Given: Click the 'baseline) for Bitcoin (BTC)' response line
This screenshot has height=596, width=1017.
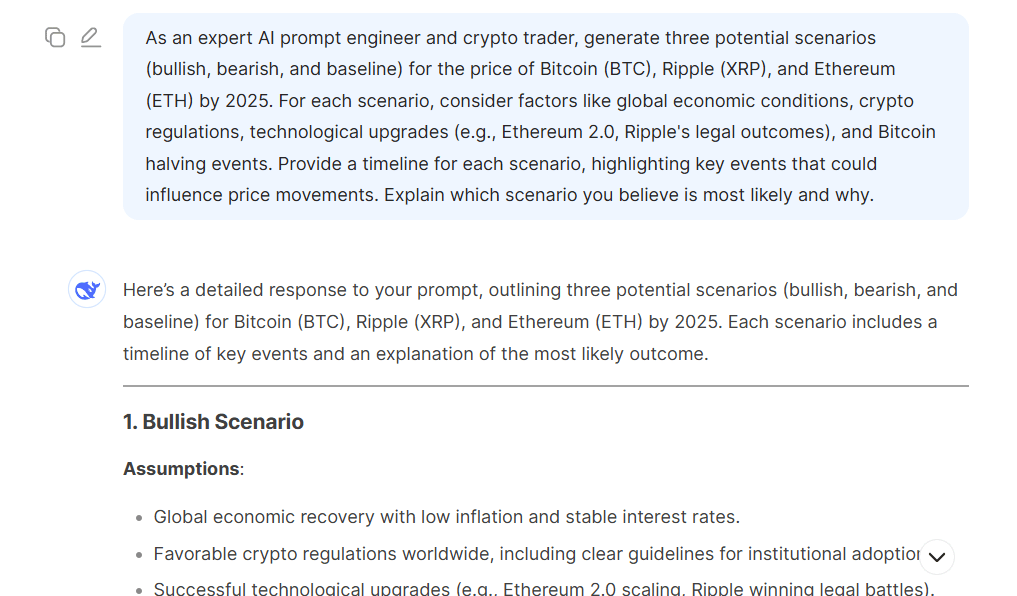Looking at the screenshot, I should click(x=530, y=322).
